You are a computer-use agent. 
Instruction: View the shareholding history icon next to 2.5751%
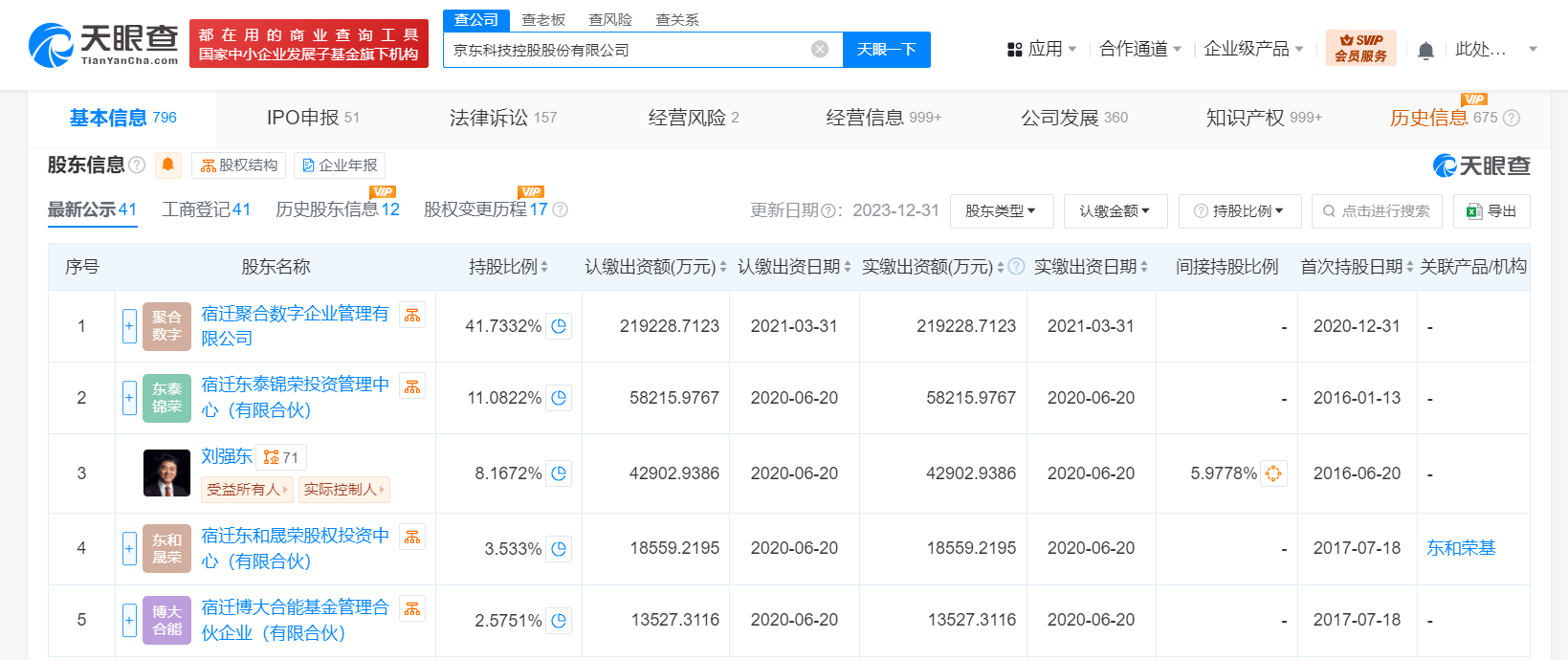tap(560, 620)
